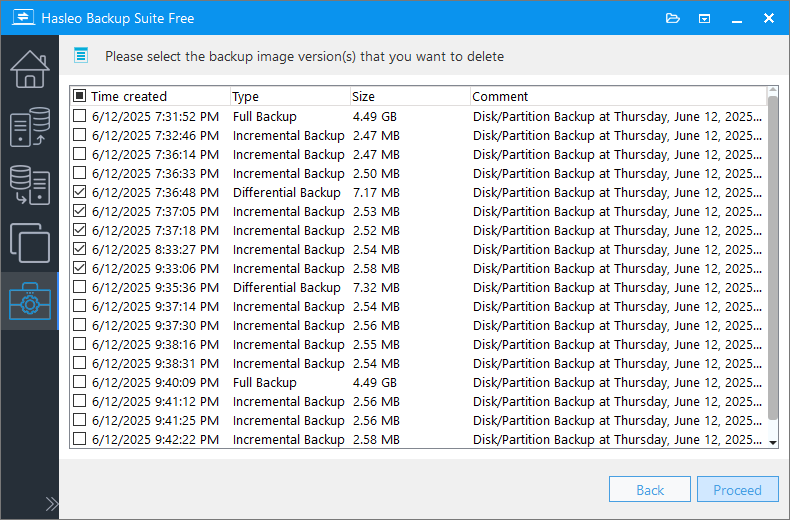Viewport: 790px width, 520px height.
Task: Toggle the select-all checkbox in header
Action: [80, 95]
